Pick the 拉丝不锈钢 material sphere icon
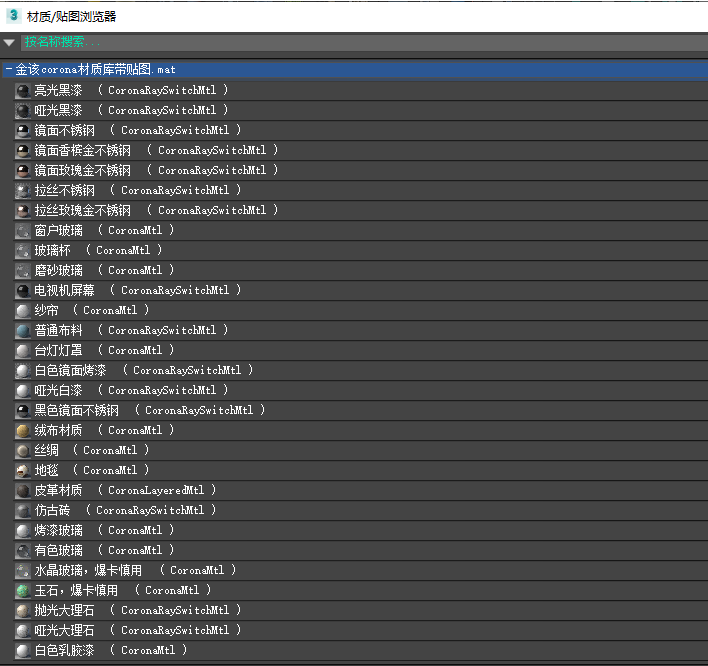708x666 pixels. (x=23, y=191)
